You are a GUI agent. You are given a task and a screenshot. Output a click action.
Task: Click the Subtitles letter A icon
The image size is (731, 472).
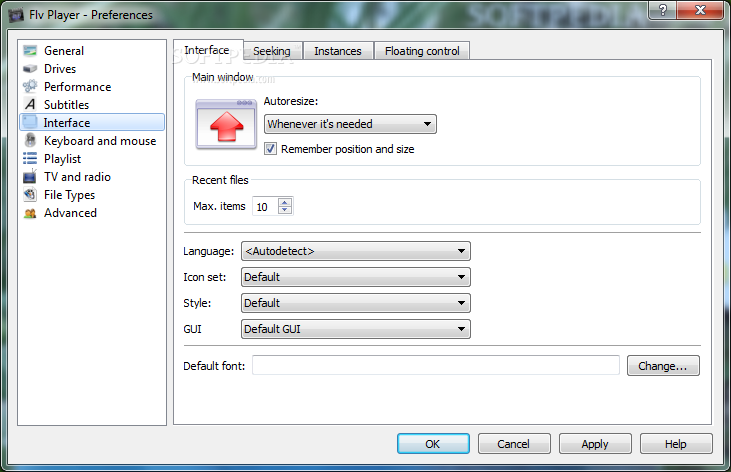(30, 104)
